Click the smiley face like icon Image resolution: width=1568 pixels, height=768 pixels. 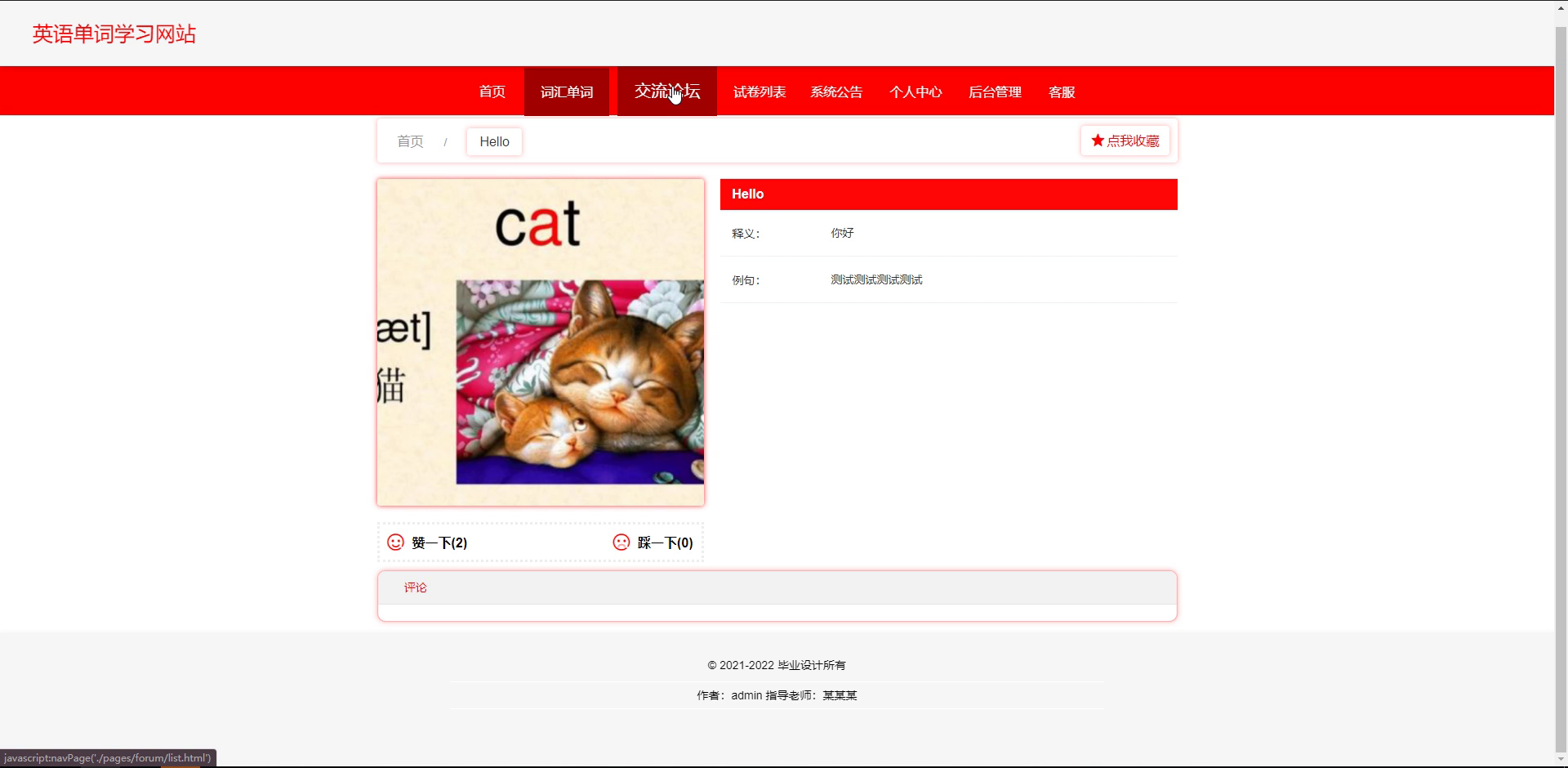pos(395,543)
